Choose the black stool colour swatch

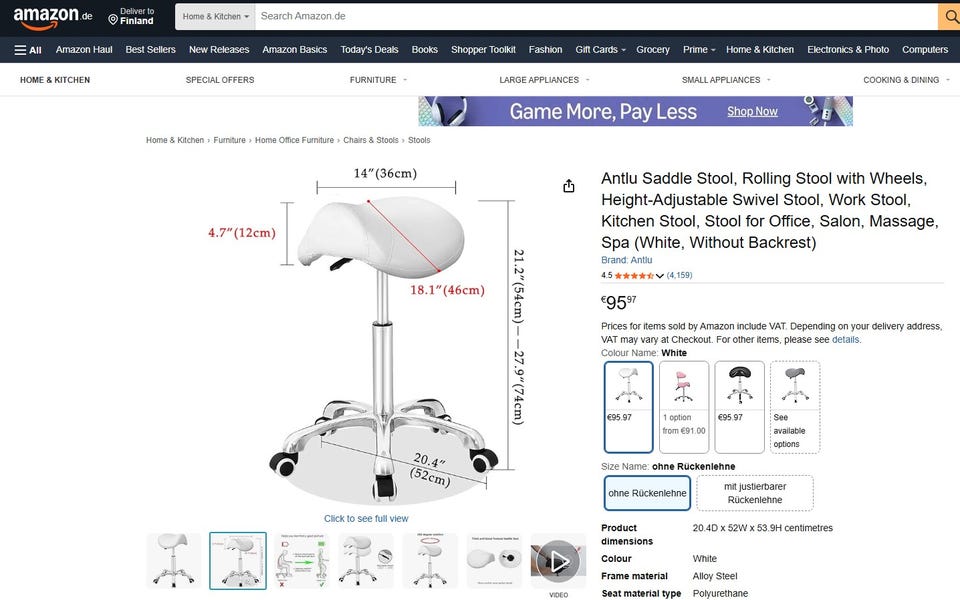click(x=740, y=407)
